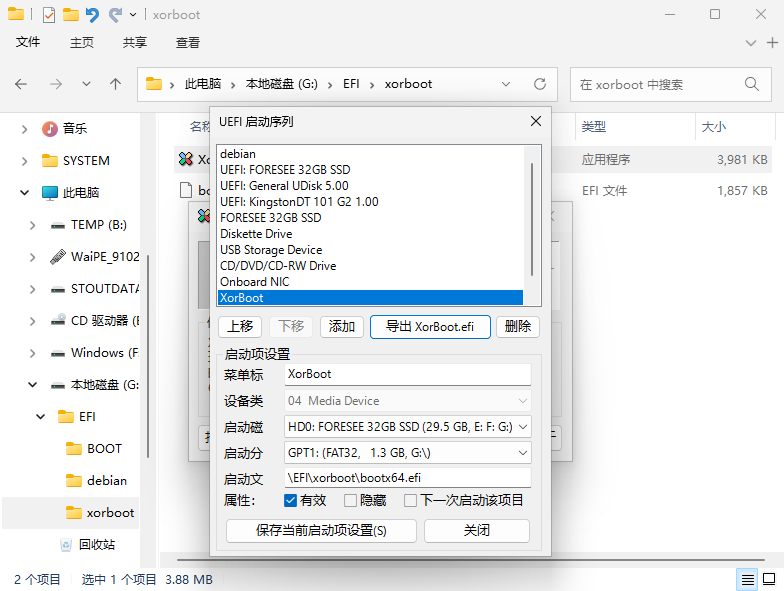Open the GPT1: FAT32 partition dropdown

pos(408,452)
